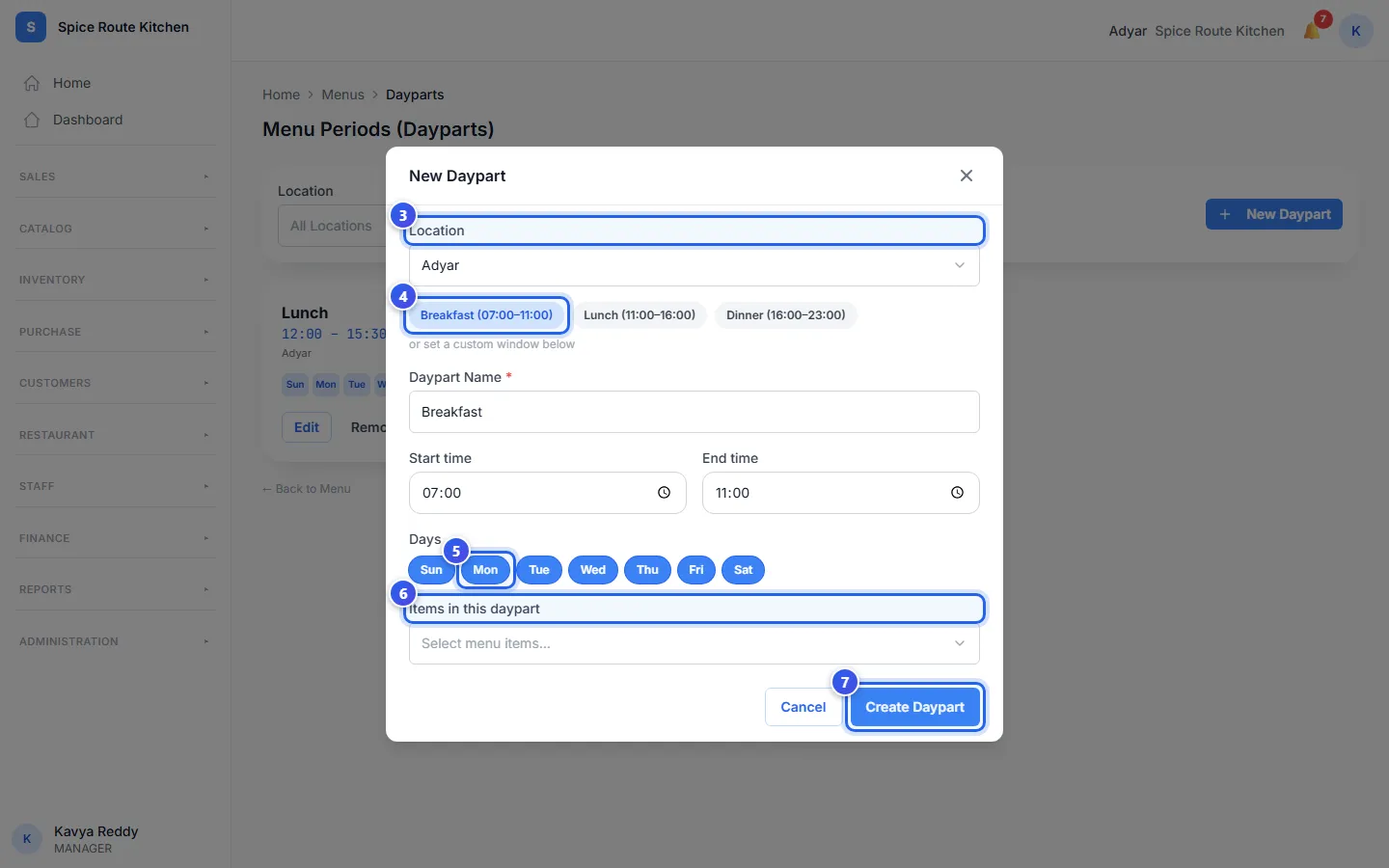The width and height of the screenshot is (1389, 868).
Task: Expand the Sales sidebar section
Action: click(x=116, y=176)
